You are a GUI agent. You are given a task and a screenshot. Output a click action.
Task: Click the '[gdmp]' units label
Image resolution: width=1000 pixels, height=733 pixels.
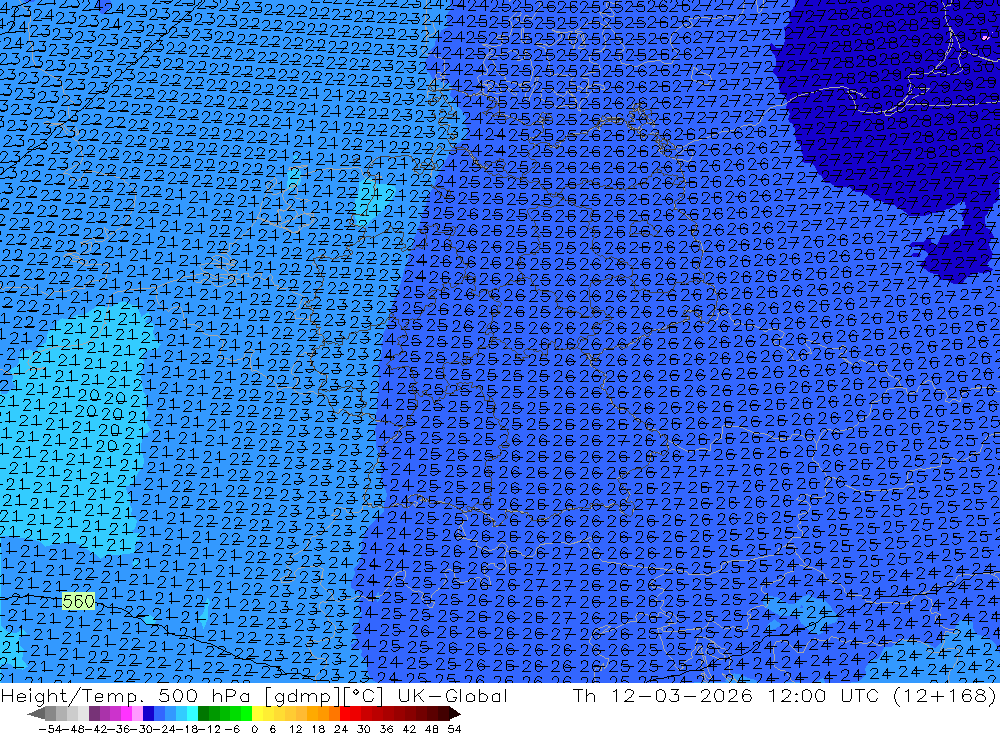tap(301, 695)
